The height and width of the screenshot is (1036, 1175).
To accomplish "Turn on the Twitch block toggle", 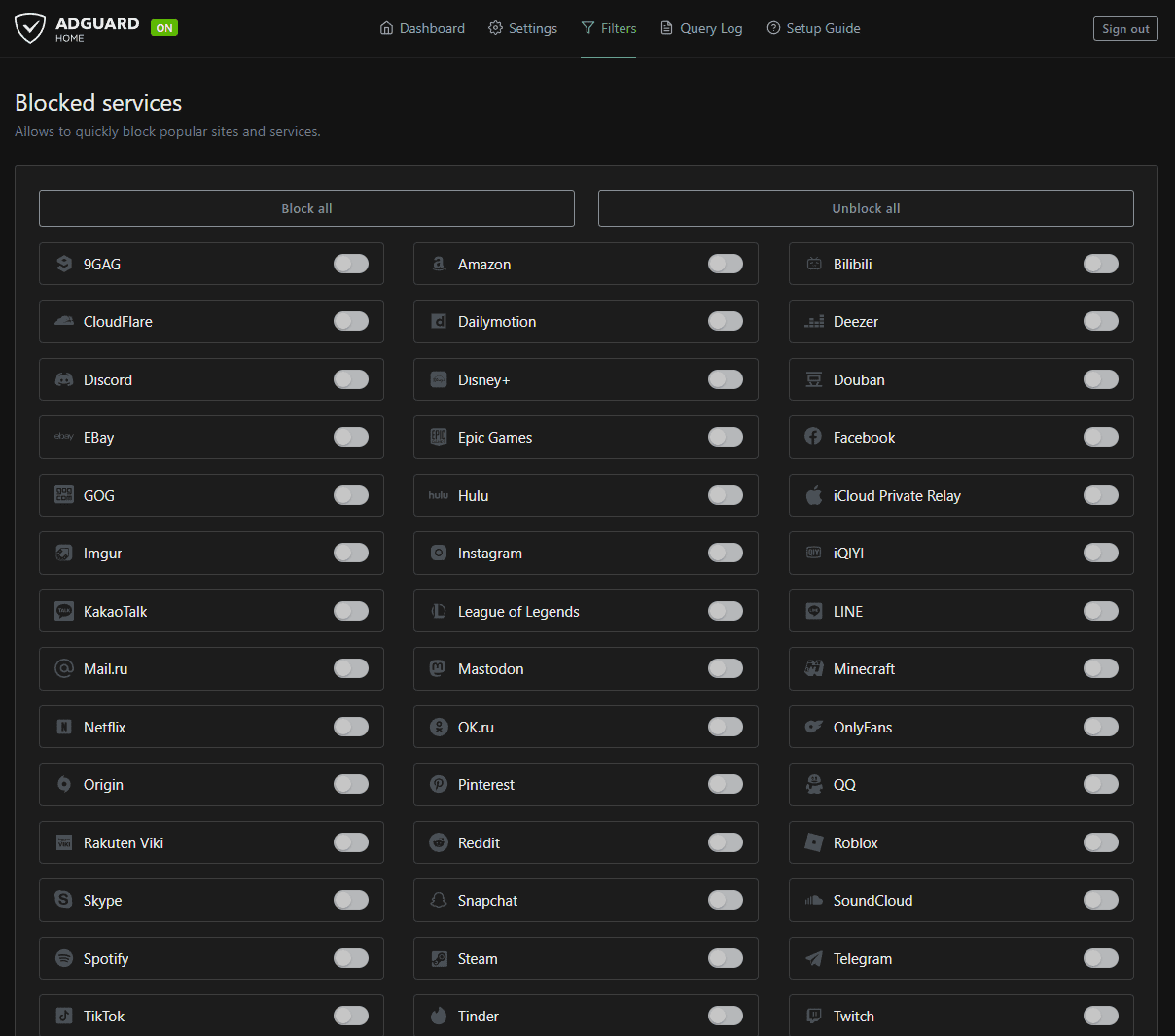I will (x=1100, y=1016).
